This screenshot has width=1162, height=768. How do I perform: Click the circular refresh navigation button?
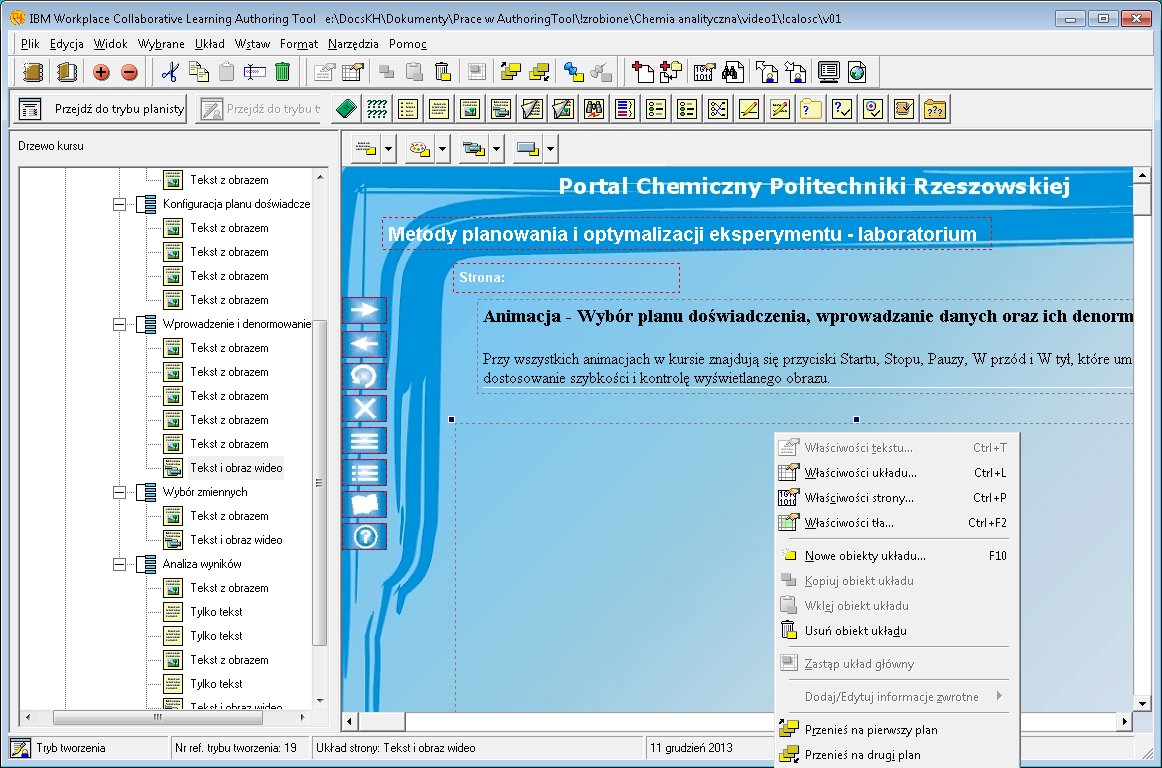pyautogui.click(x=365, y=376)
